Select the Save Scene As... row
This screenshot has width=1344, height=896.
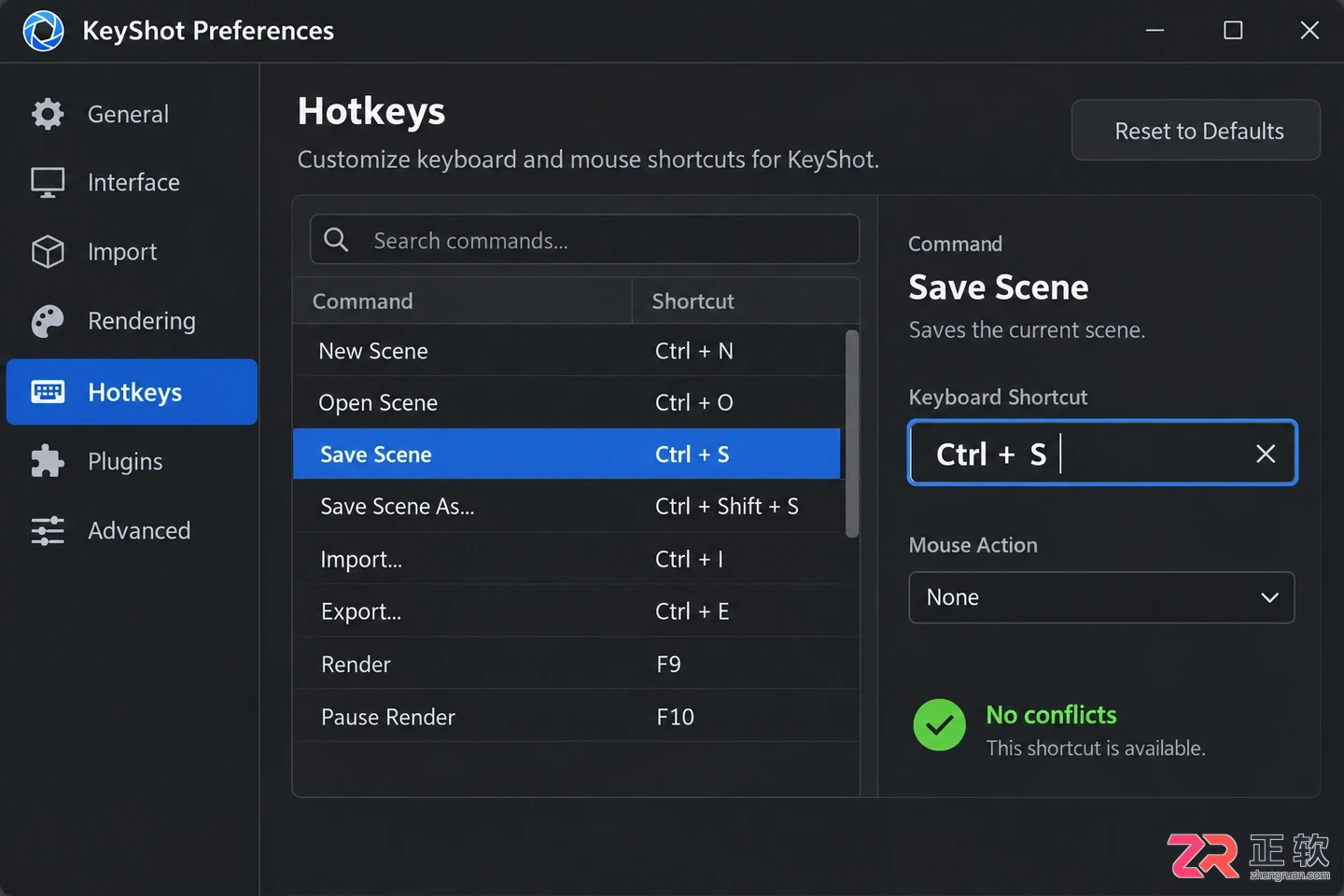(568, 506)
